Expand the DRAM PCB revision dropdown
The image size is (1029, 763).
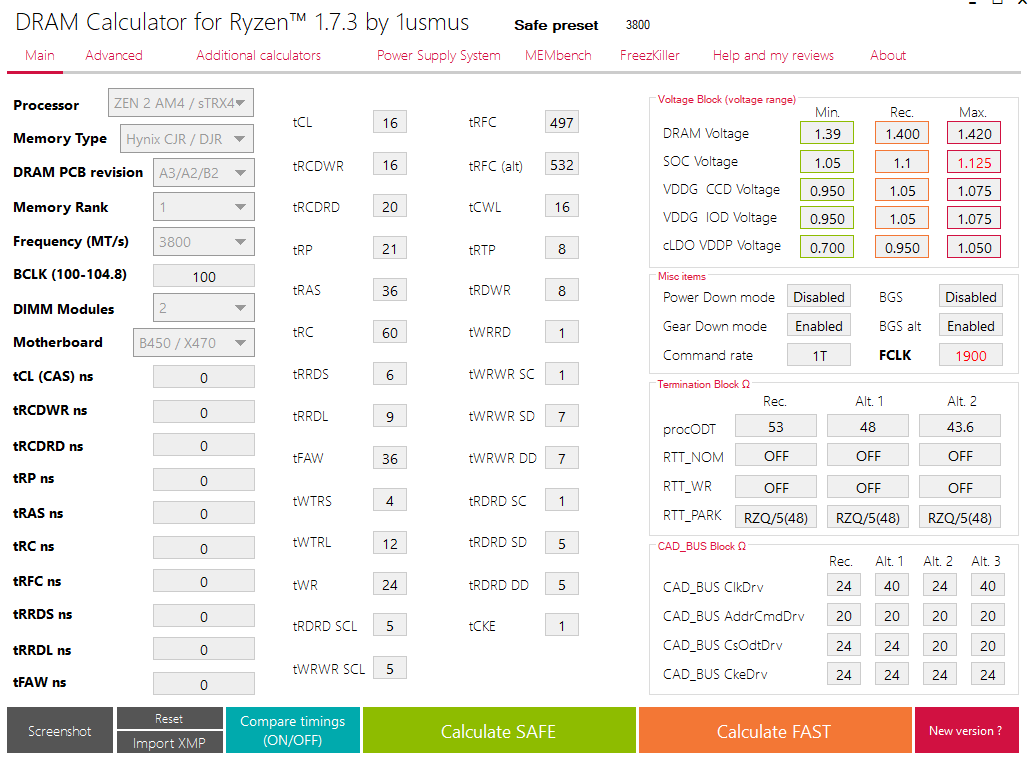pos(203,173)
